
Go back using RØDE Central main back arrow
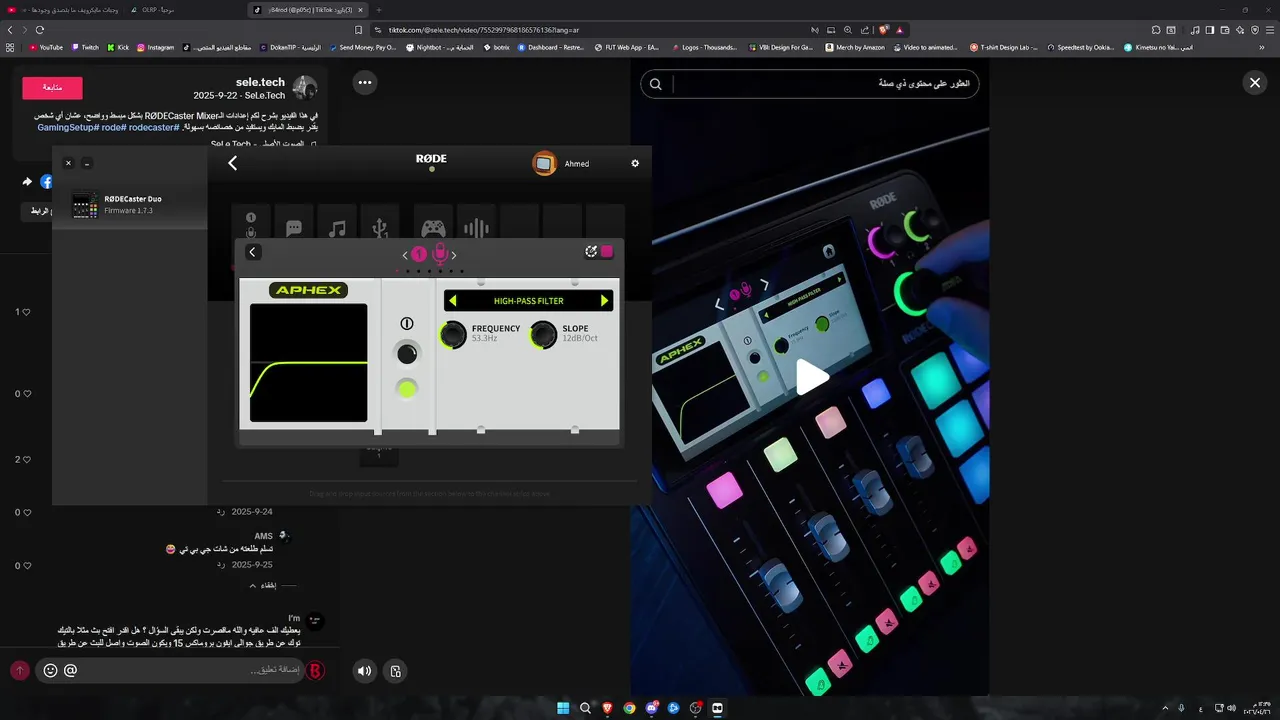[232, 163]
